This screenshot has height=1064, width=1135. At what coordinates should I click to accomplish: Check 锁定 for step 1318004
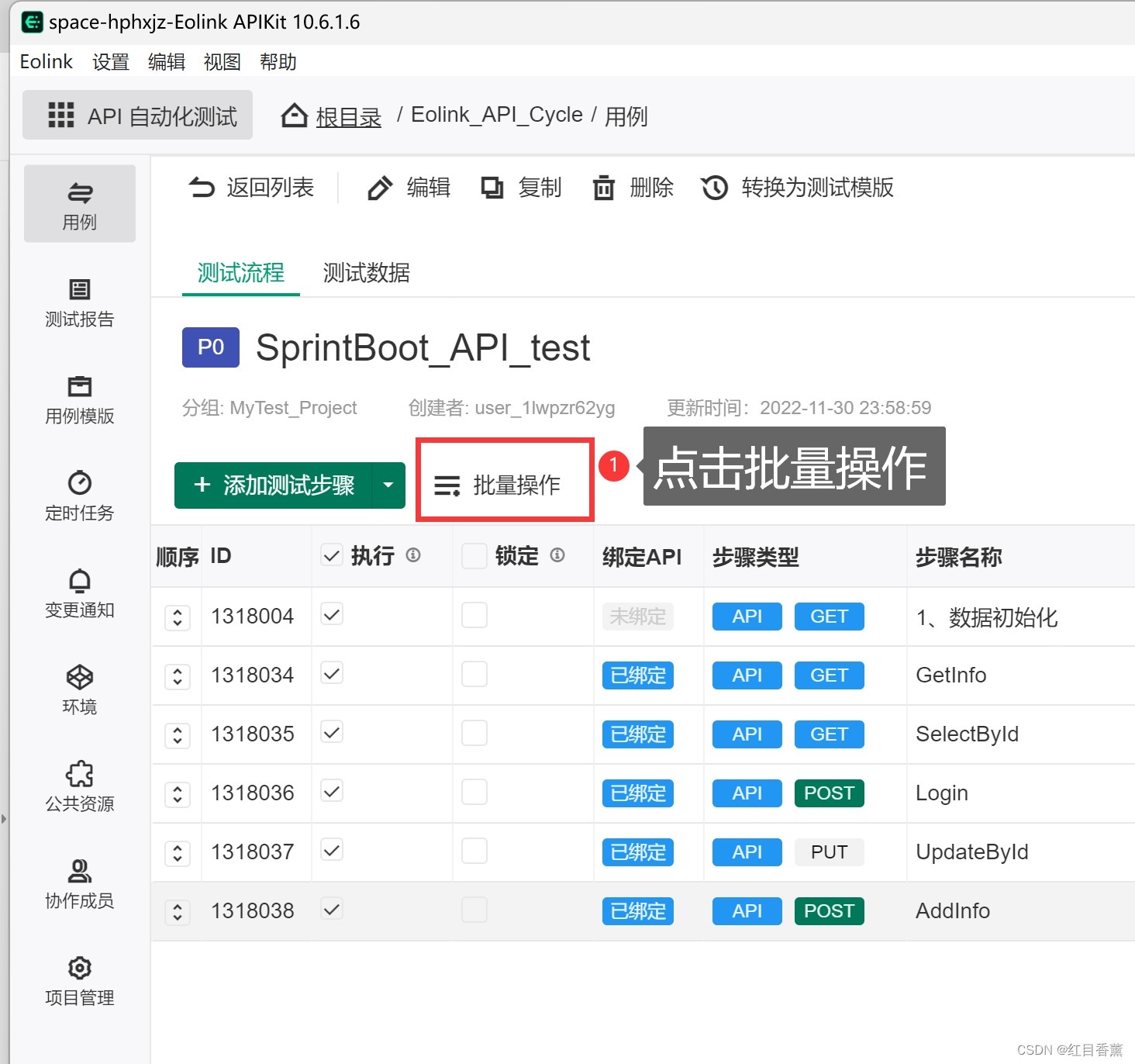[x=474, y=615]
